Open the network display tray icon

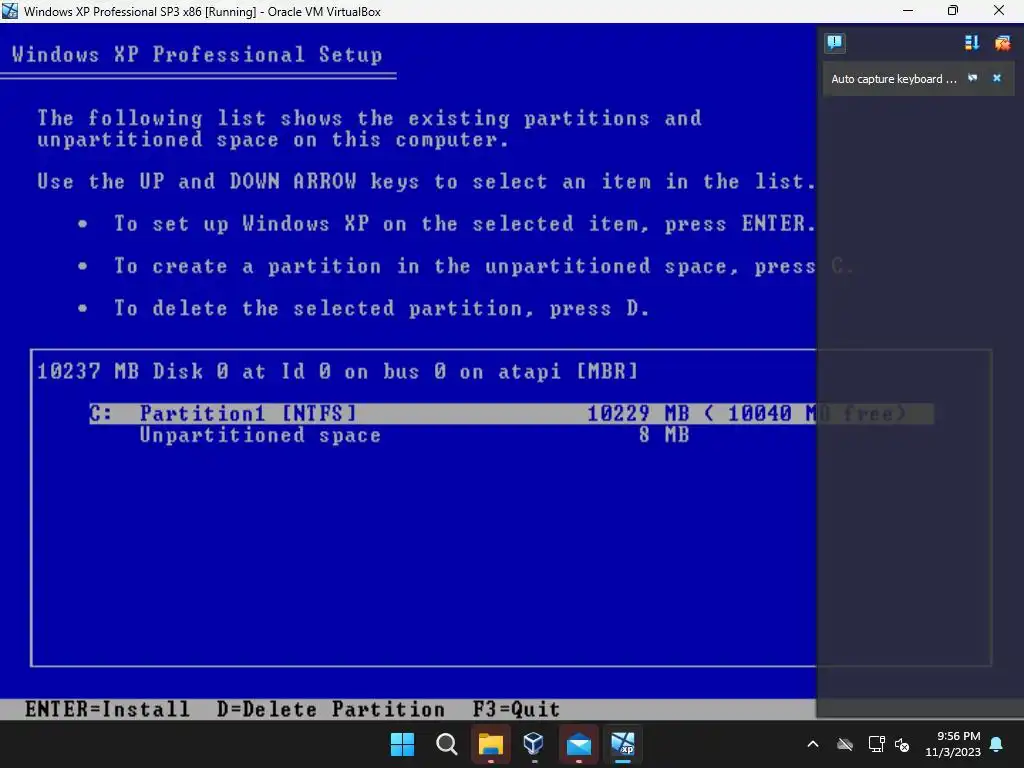click(x=876, y=744)
